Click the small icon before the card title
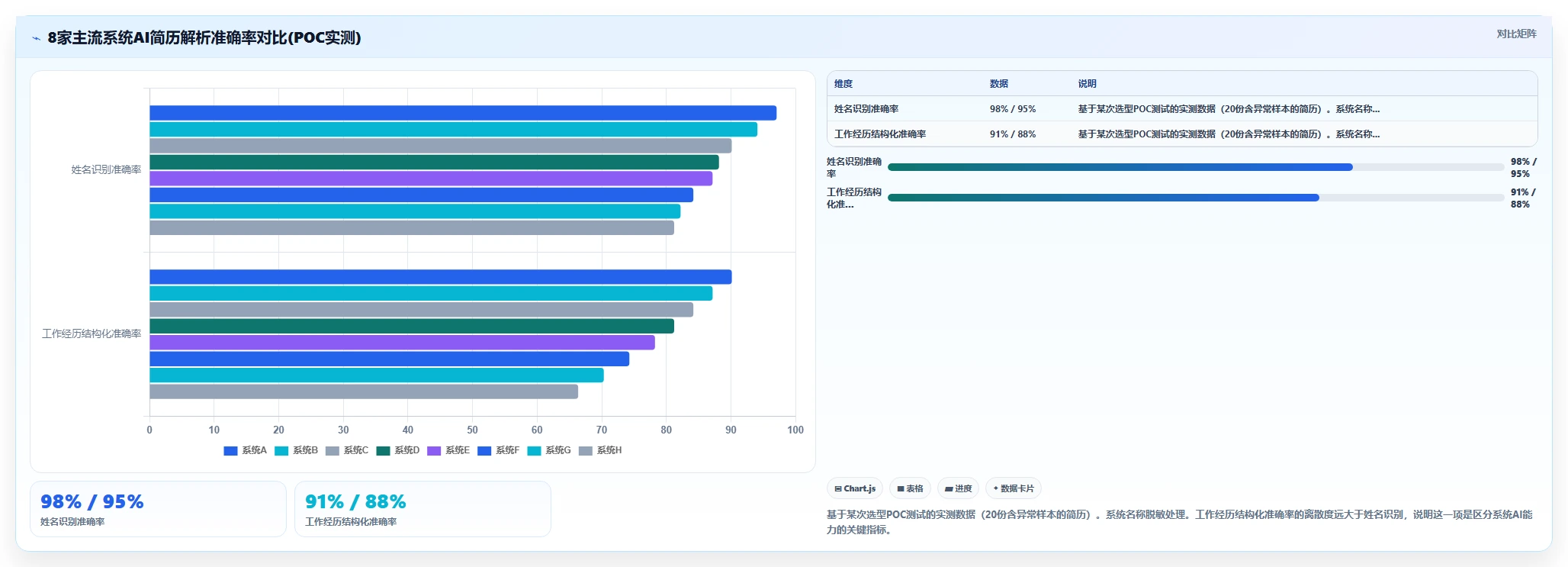1568x567 pixels. tap(36, 38)
